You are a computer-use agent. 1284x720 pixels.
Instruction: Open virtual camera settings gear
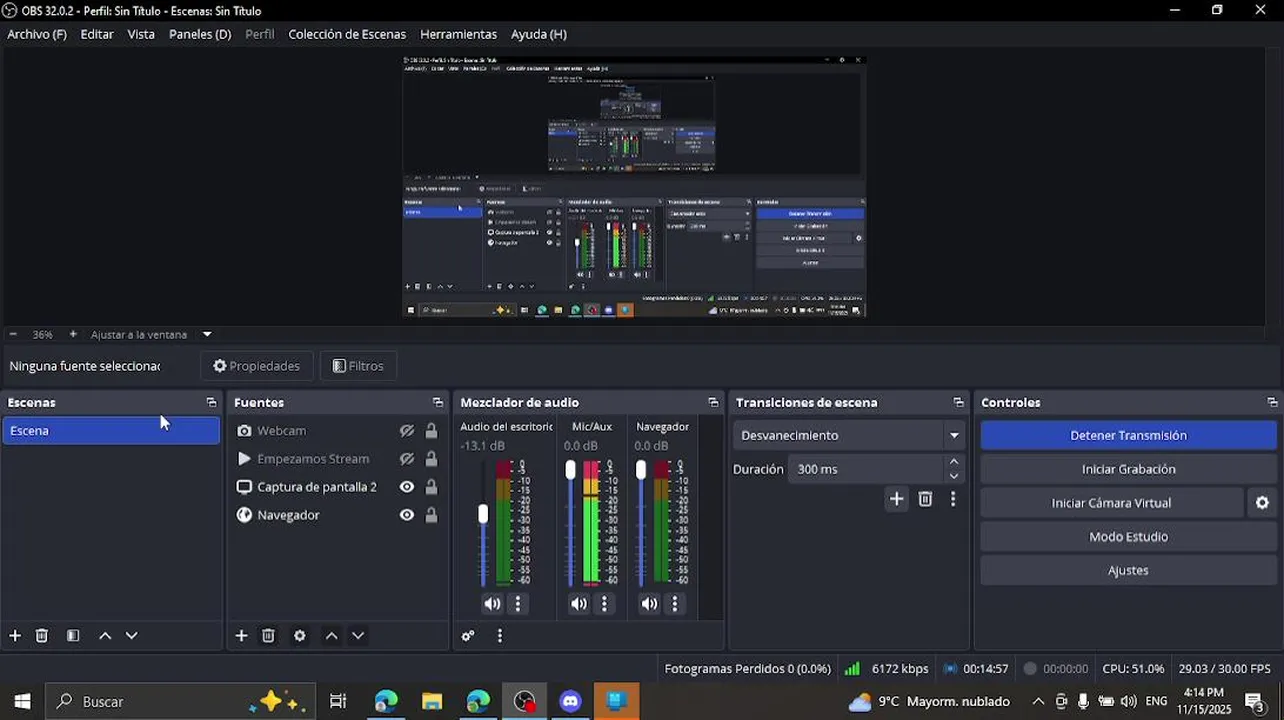(x=1262, y=503)
